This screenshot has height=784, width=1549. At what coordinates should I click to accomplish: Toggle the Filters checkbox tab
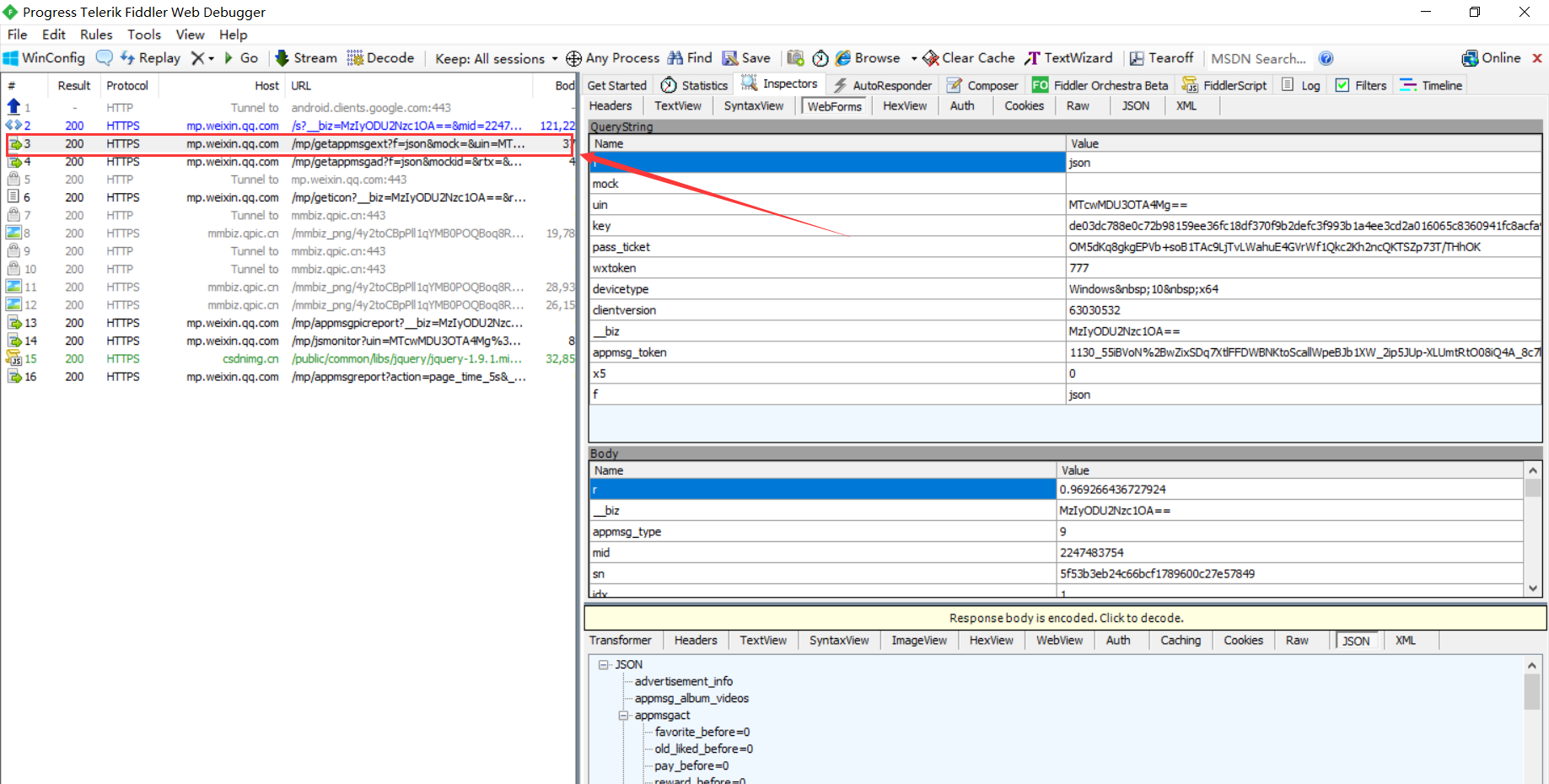[1361, 85]
